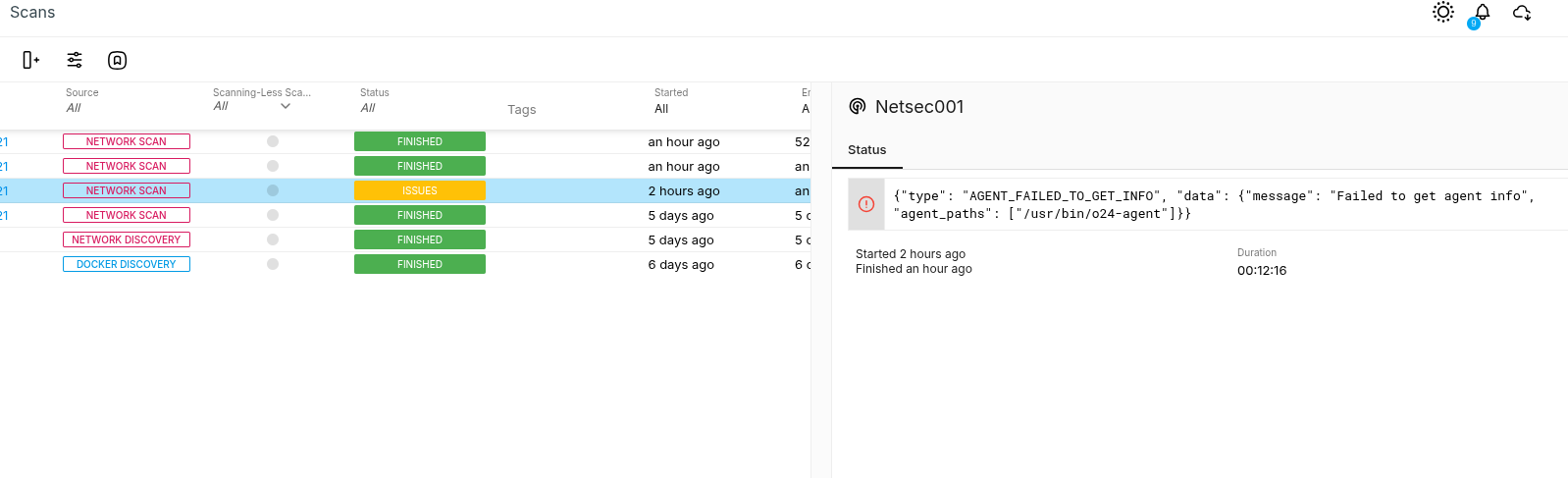Click the red error alert icon
The height and width of the screenshot is (478, 1568).
point(865,204)
